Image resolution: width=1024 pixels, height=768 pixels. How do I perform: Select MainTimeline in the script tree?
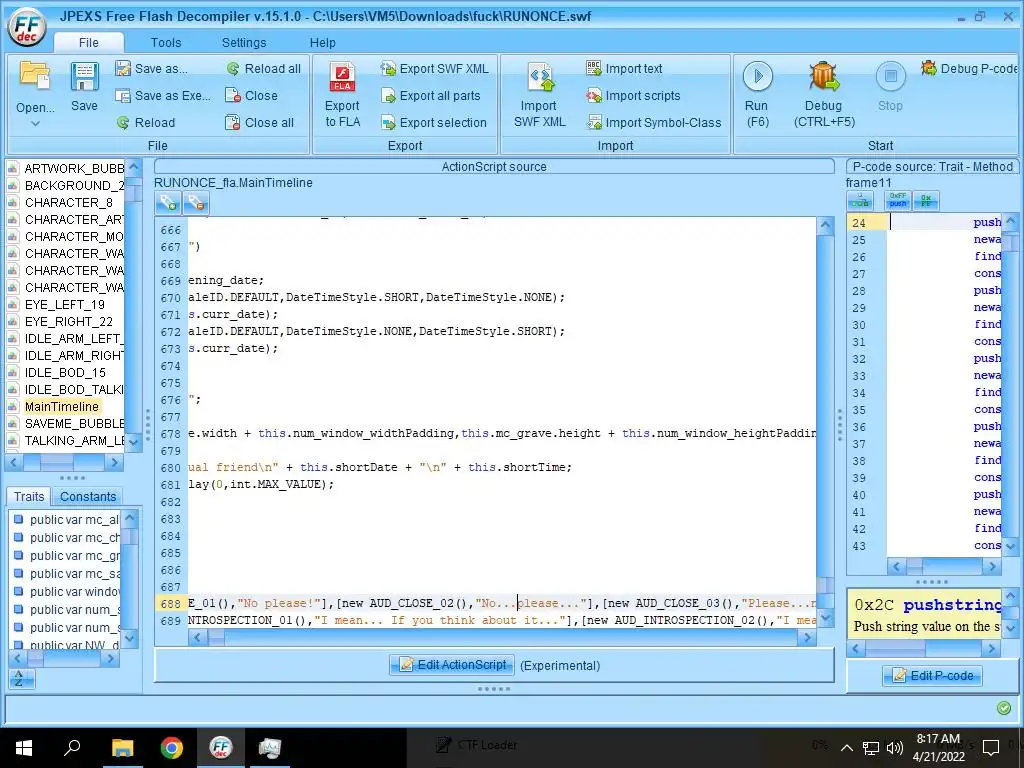click(61, 407)
